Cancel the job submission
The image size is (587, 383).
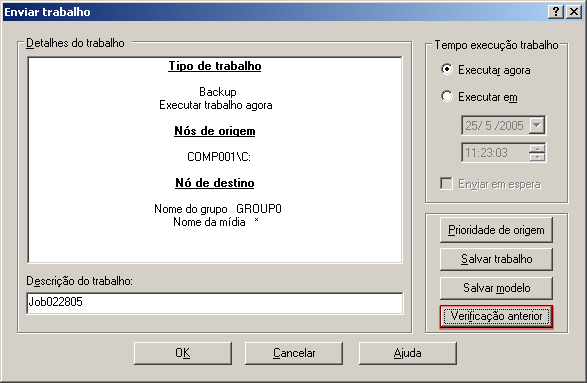[x=294, y=353]
